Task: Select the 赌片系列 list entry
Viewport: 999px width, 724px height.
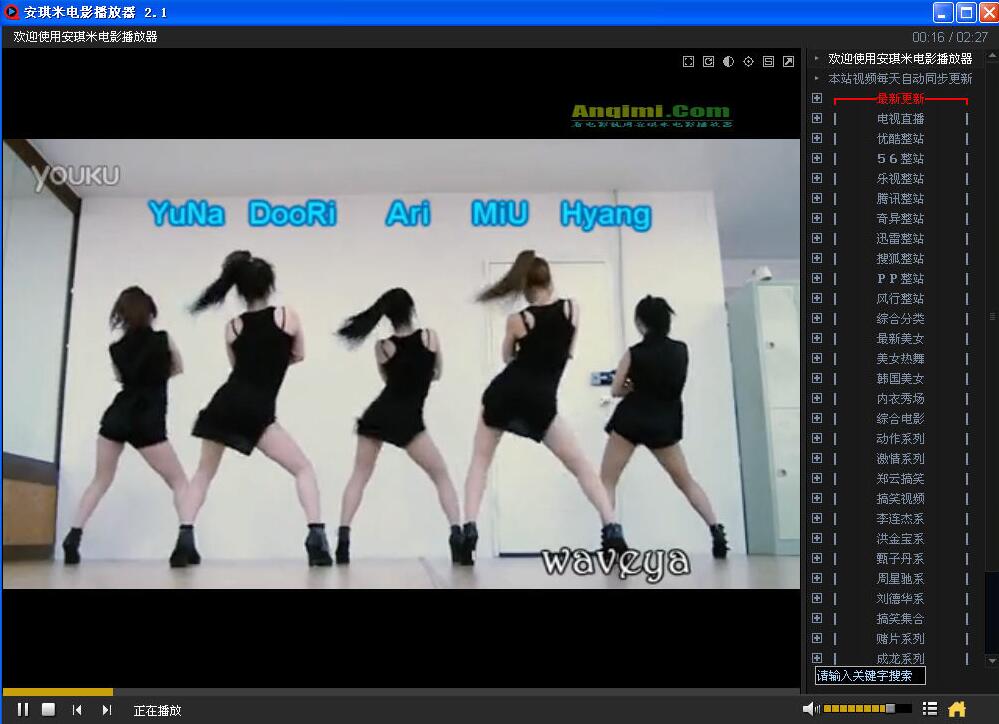Action: [900, 639]
